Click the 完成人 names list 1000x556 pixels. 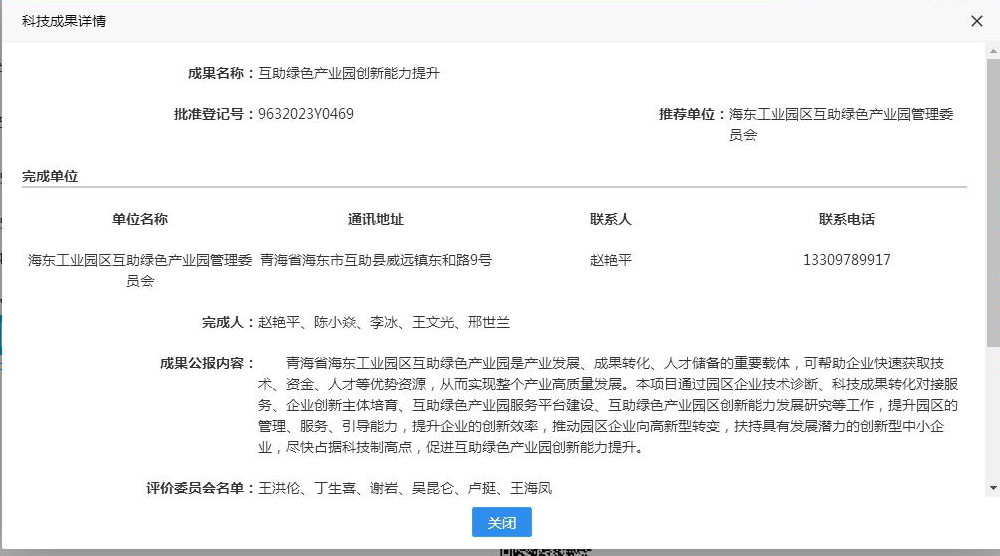384,322
